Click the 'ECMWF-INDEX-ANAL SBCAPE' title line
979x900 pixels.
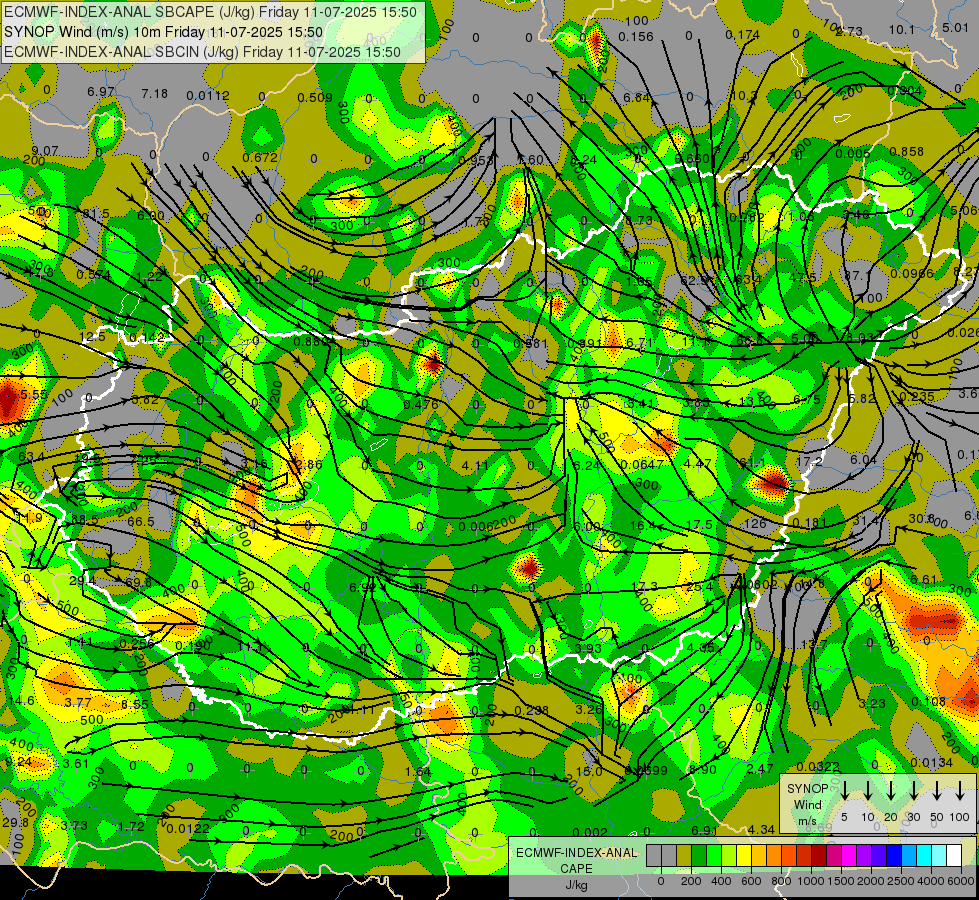pyautogui.click(x=210, y=12)
